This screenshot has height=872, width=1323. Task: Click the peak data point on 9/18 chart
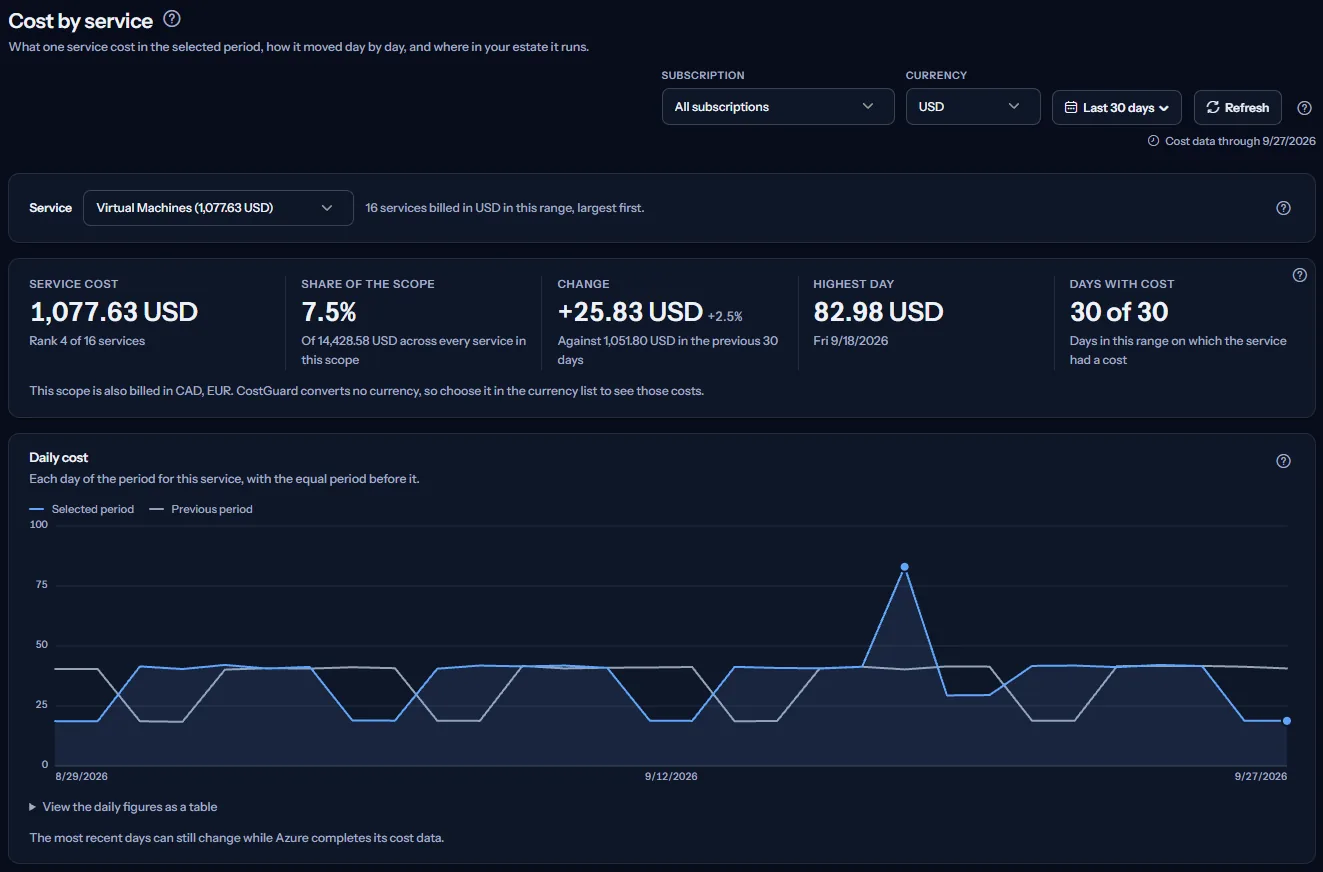904,567
